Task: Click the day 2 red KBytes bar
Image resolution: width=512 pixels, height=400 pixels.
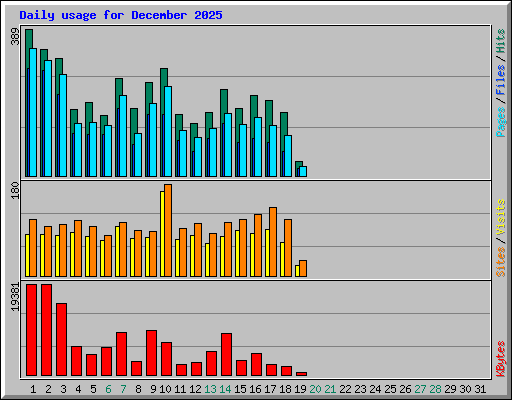Action: (x=46, y=330)
